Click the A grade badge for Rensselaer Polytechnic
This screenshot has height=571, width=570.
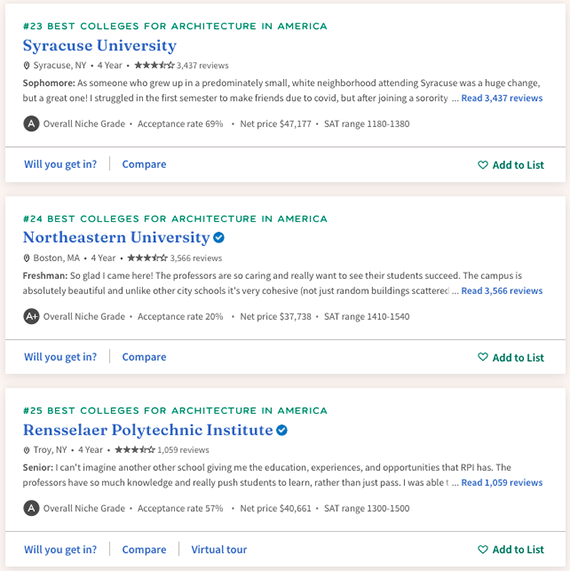31,508
